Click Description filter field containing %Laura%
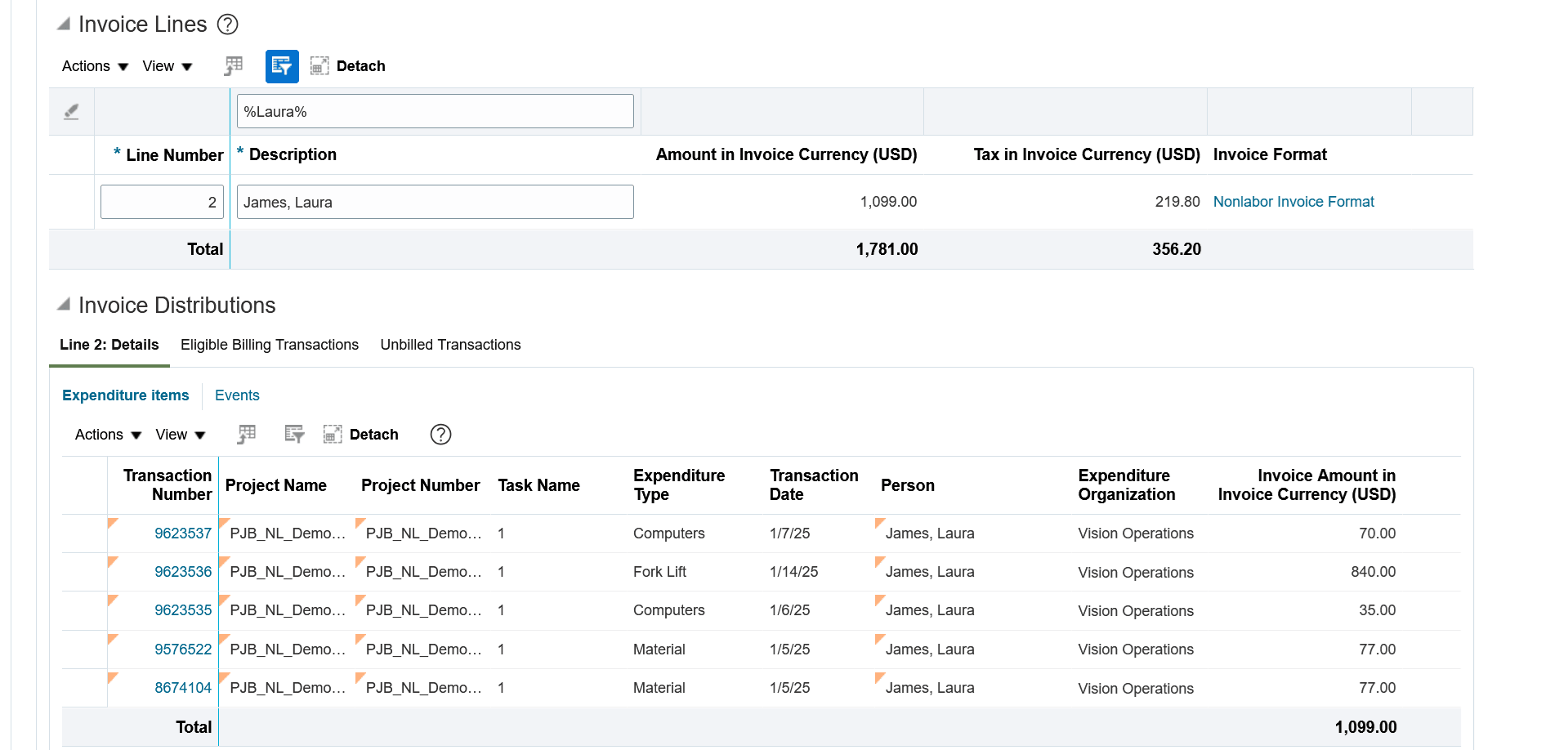The height and width of the screenshot is (750, 1568). pos(436,111)
